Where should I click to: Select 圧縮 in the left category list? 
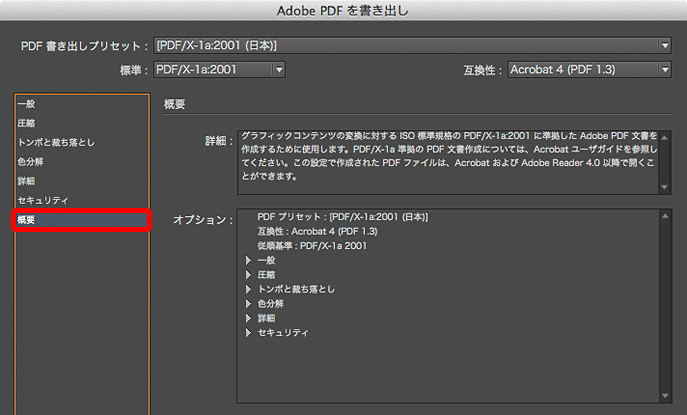tap(81, 123)
